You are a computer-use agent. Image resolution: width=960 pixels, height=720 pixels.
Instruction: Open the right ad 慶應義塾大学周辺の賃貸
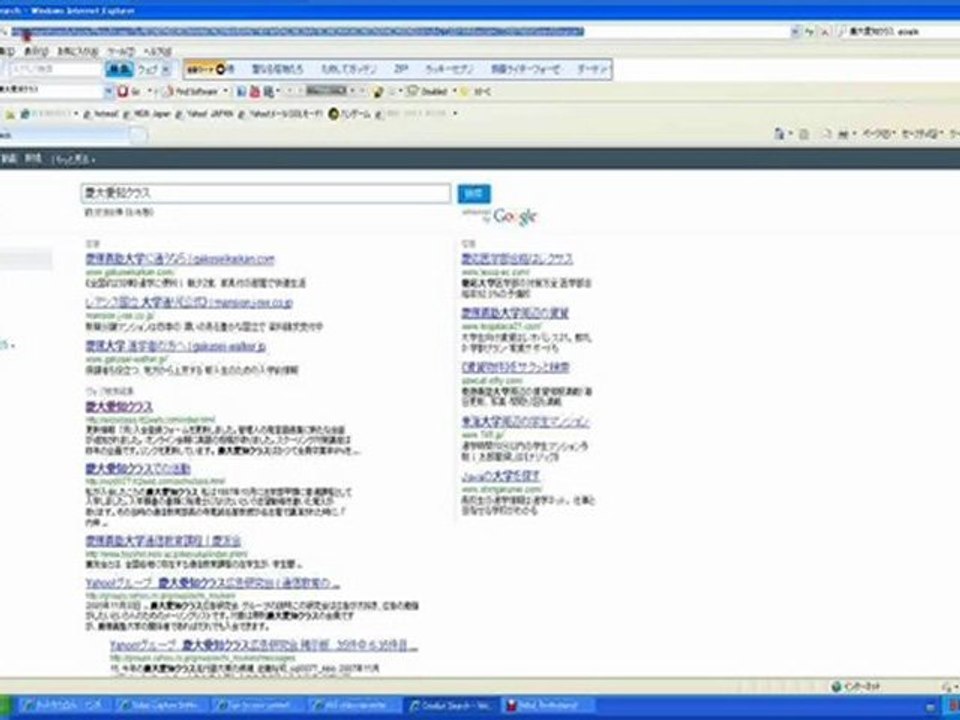(x=515, y=313)
